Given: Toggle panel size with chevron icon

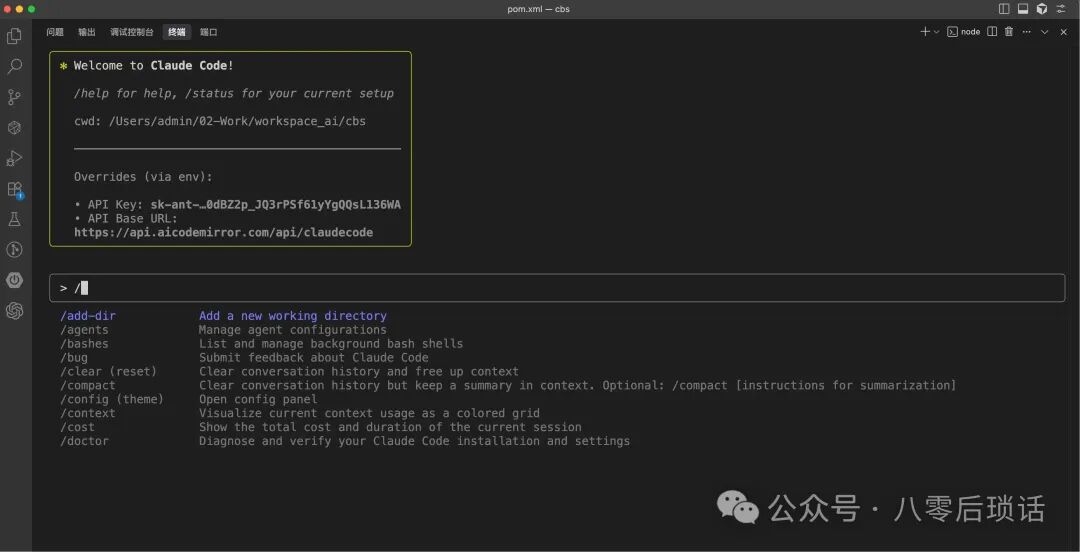Looking at the screenshot, I should [x=1045, y=32].
